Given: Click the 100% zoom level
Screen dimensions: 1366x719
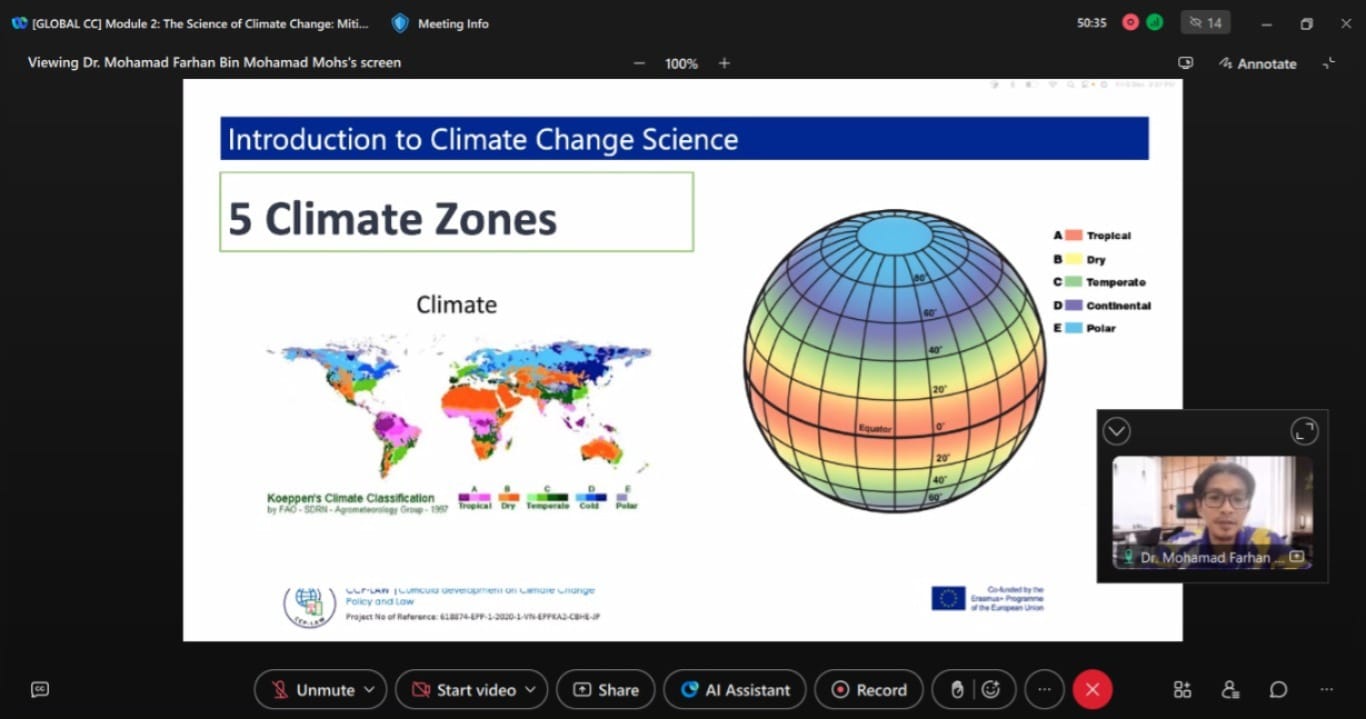Looking at the screenshot, I should [681, 63].
